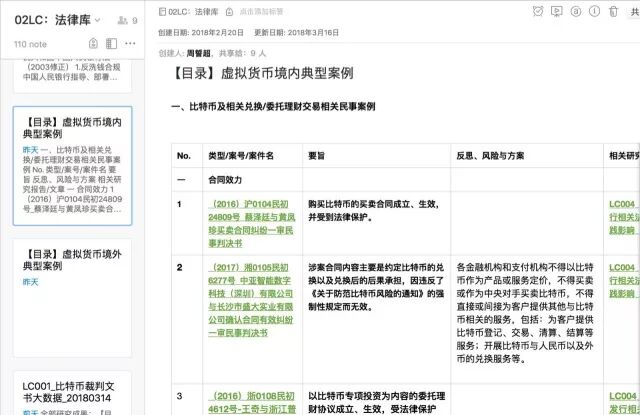Click the 共享给: 9 人 shared-with text

242,53
